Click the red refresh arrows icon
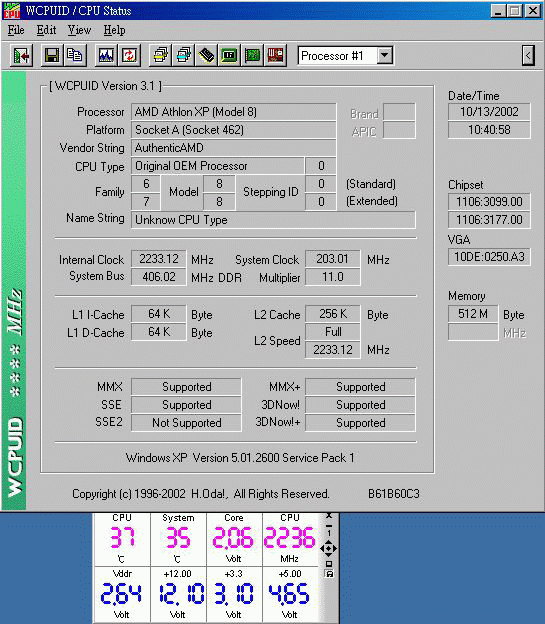Image resolution: width=545 pixels, height=624 pixels. pyautogui.click(x=129, y=55)
